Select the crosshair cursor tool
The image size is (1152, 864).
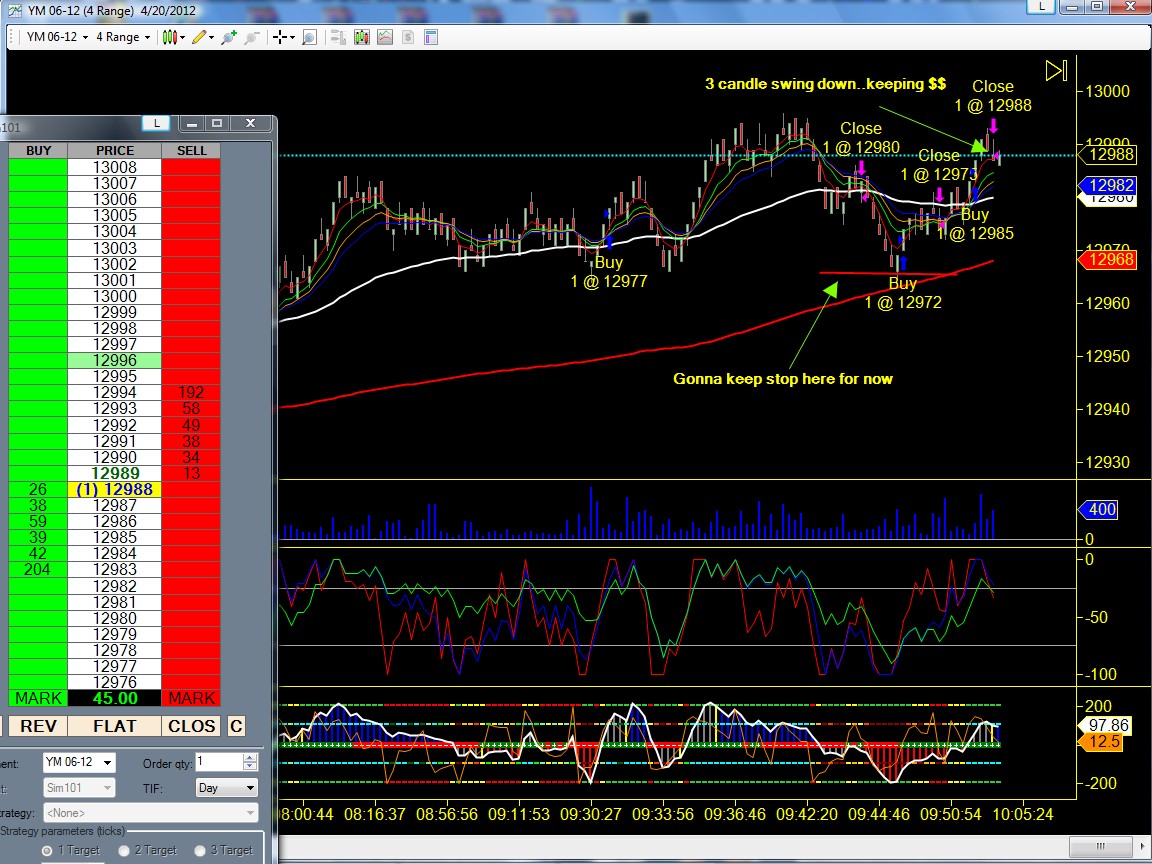[279, 37]
